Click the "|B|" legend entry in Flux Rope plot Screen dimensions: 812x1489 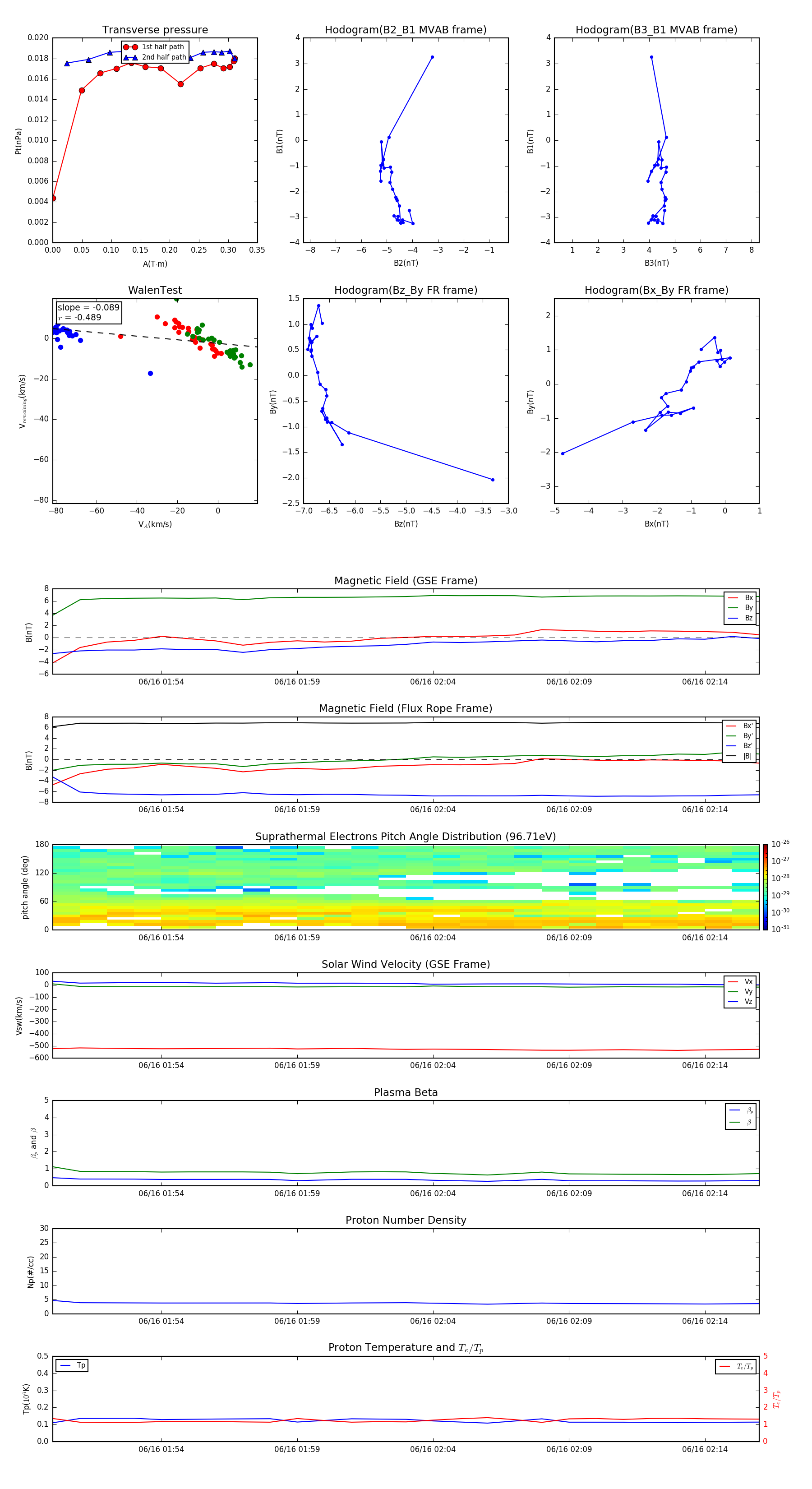740,756
